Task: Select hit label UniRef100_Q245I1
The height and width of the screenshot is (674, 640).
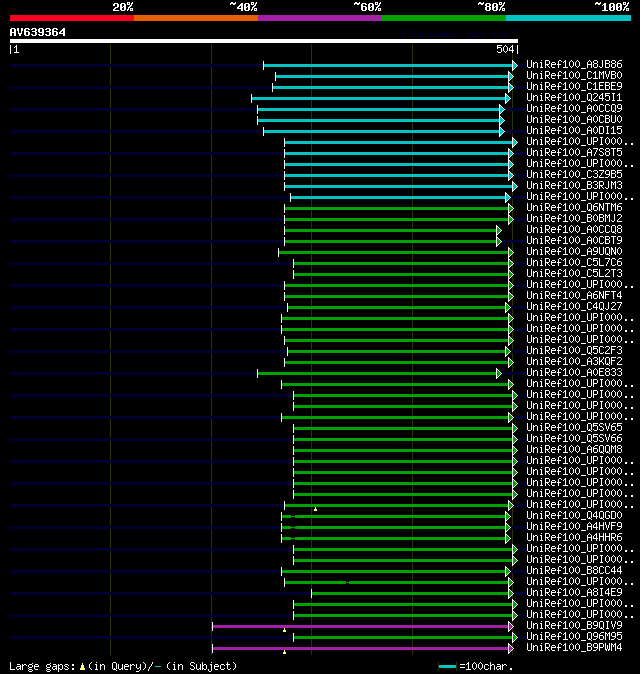Action: click(x=574, y=98)
